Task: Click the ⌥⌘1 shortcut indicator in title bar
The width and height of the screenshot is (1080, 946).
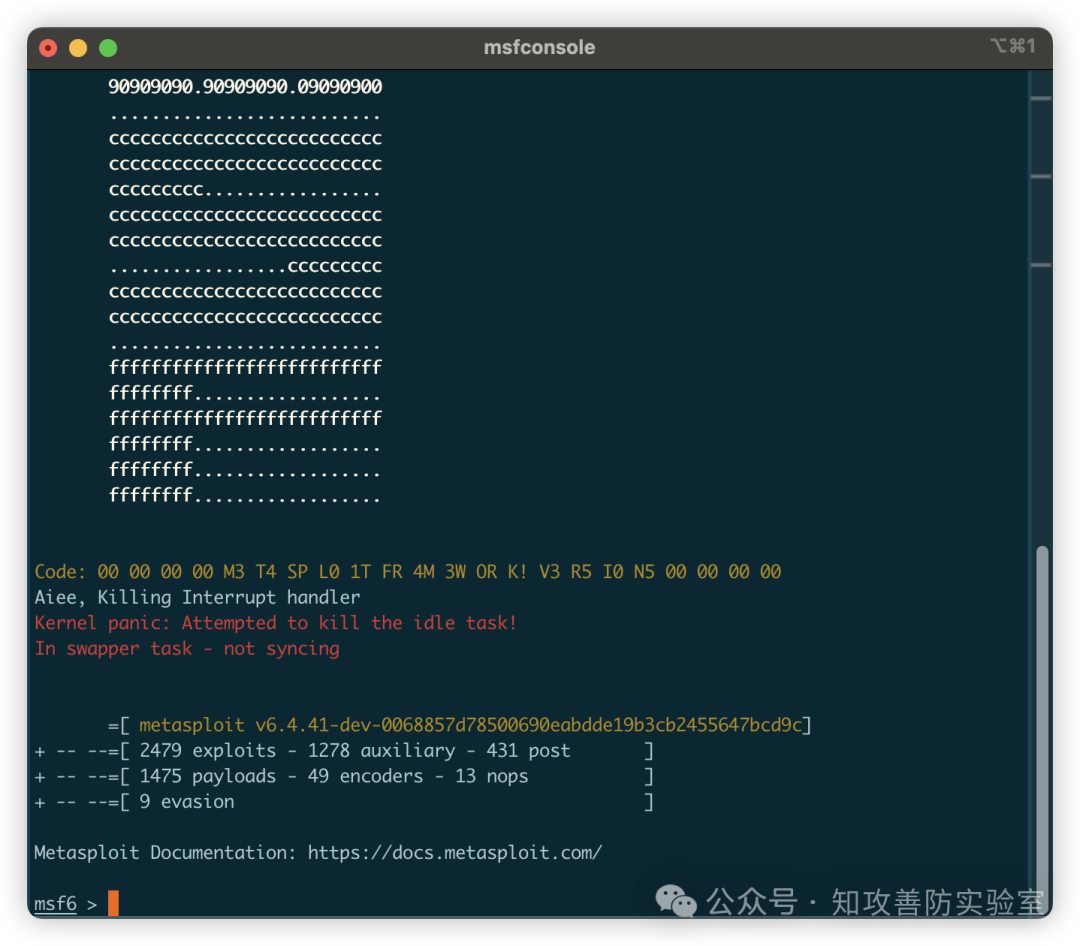Action: coord(1013,46)
